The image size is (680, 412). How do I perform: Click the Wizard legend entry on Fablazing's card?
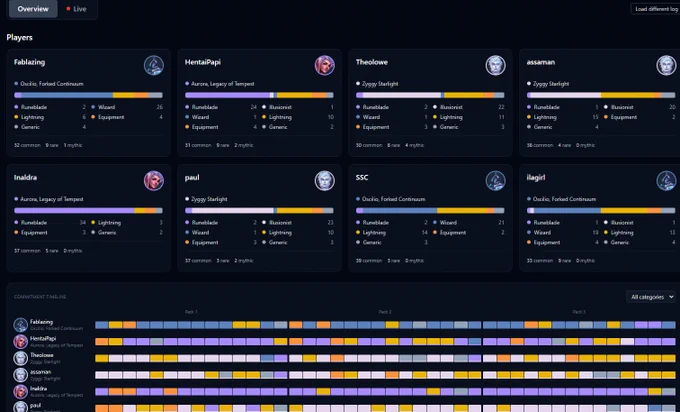click(127, 107)
